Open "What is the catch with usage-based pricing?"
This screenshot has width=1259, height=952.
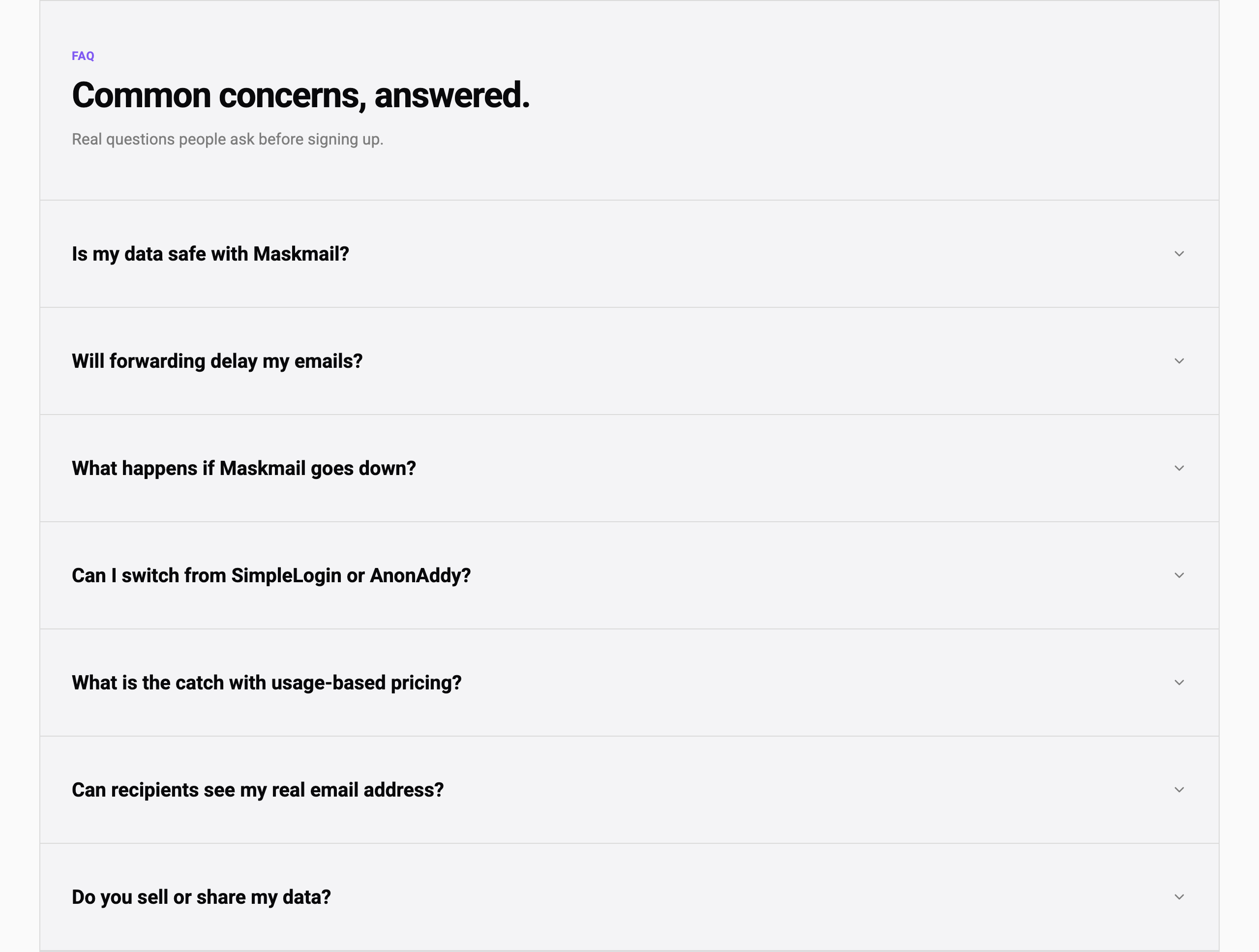tap(267, 683)
